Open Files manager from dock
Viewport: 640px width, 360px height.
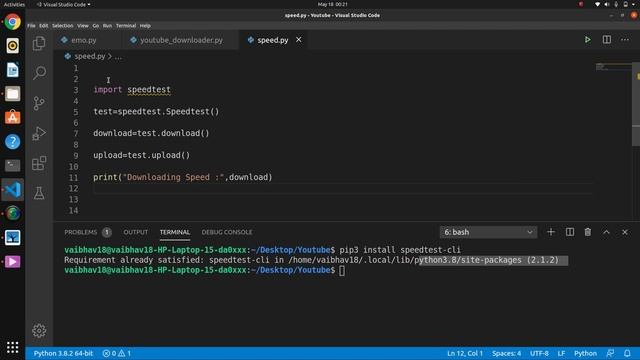pos(13,94)
